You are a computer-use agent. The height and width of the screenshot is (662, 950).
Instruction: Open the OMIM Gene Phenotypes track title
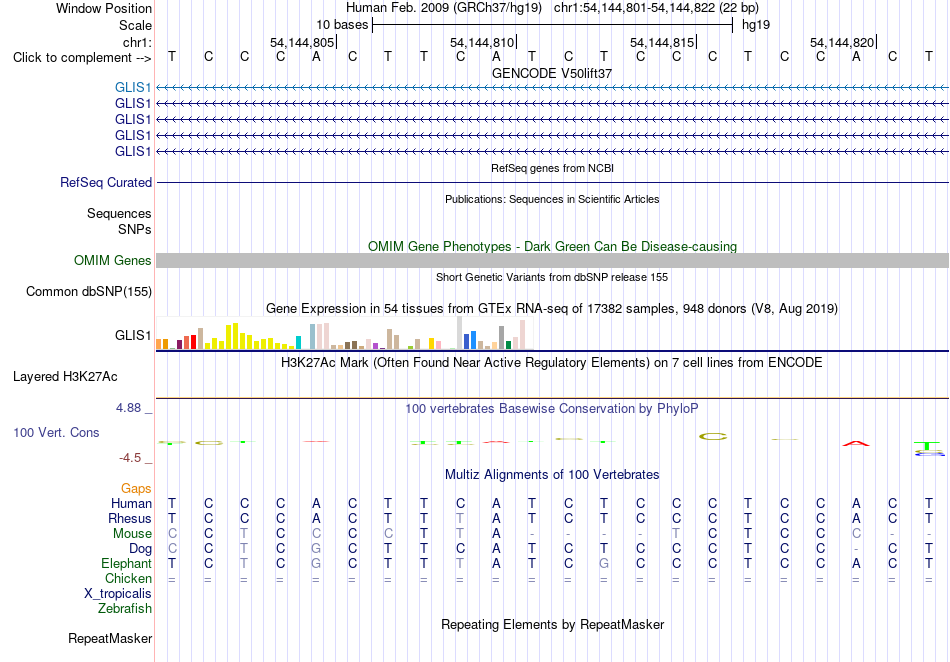coord(552,247)
